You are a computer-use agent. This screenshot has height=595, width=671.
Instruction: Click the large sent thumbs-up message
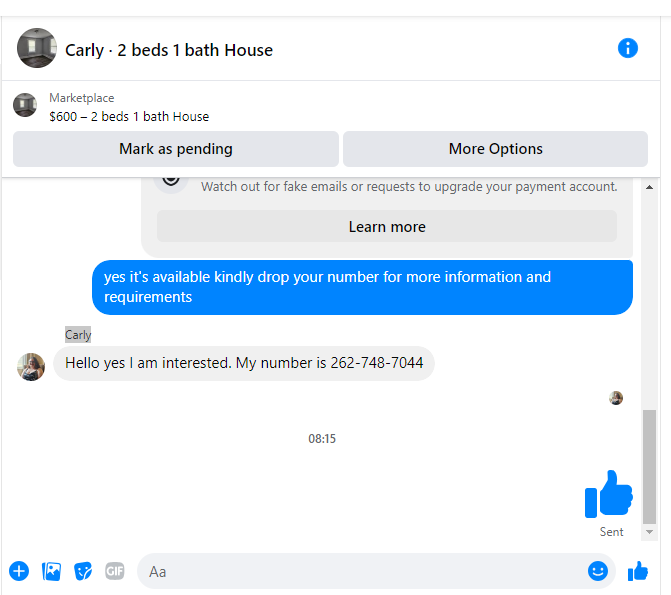[x=608, y=494]
